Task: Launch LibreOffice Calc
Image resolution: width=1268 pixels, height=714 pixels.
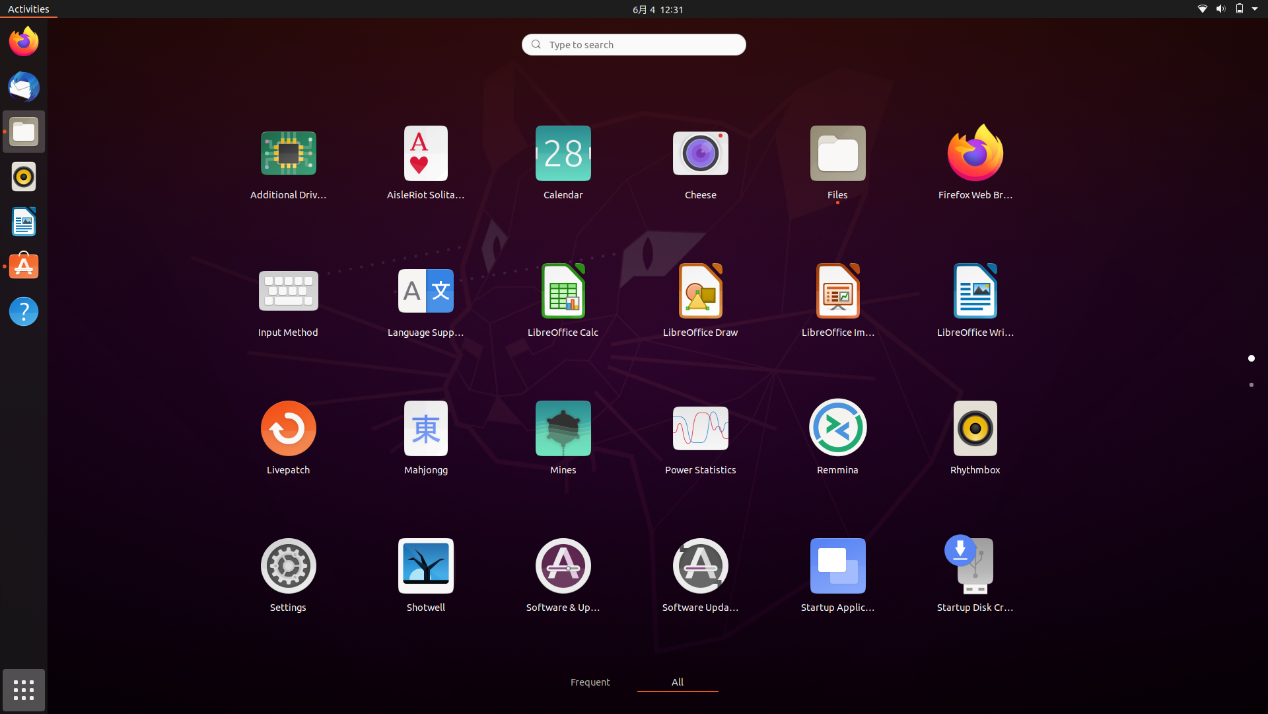Action: pyautogui.click(x=563, y=291)
